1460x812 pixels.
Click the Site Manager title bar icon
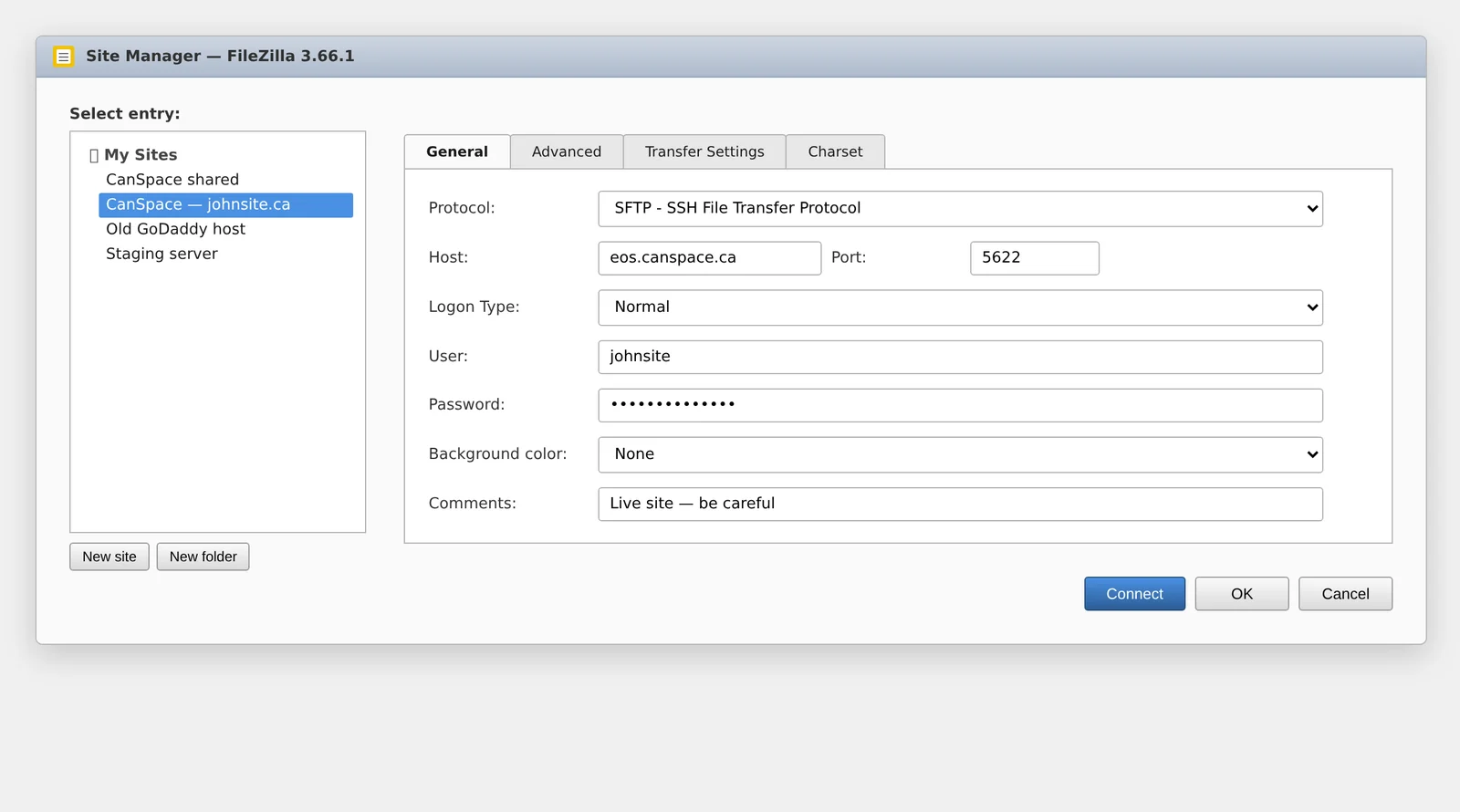coord(63,57)
